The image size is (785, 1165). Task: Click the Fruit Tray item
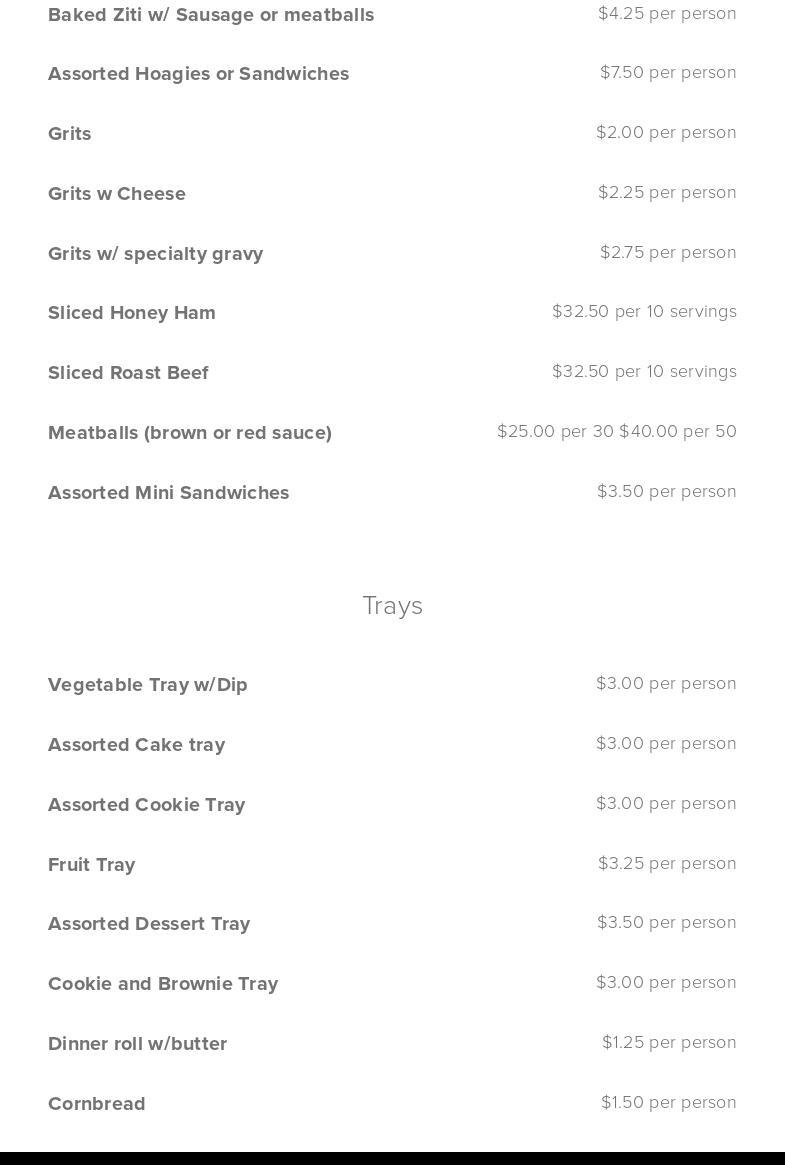tap(91, 865)
